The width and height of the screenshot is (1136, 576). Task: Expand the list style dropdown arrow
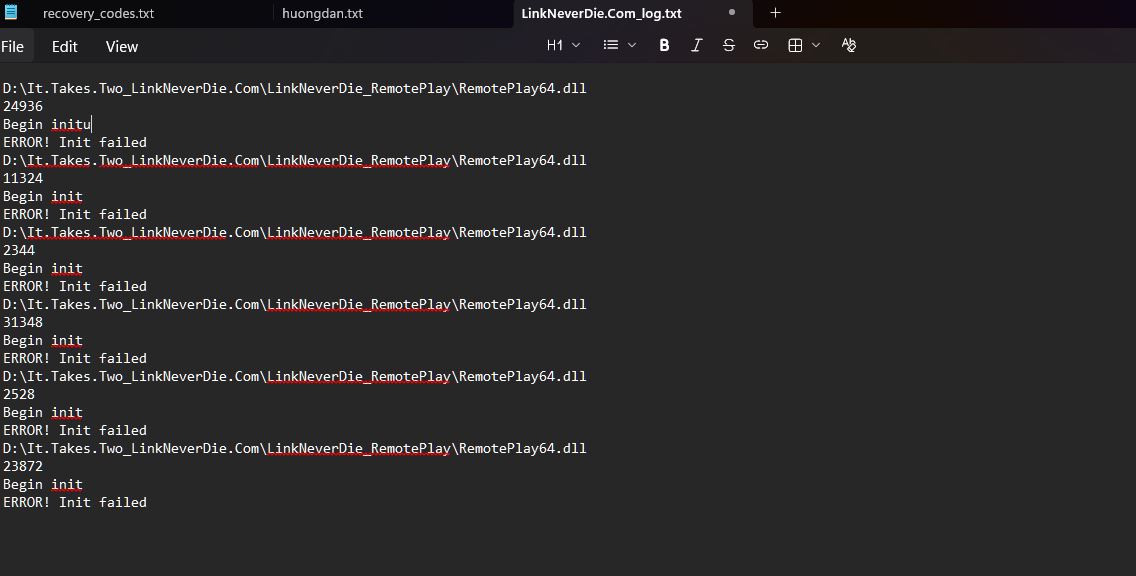point(632,45)
